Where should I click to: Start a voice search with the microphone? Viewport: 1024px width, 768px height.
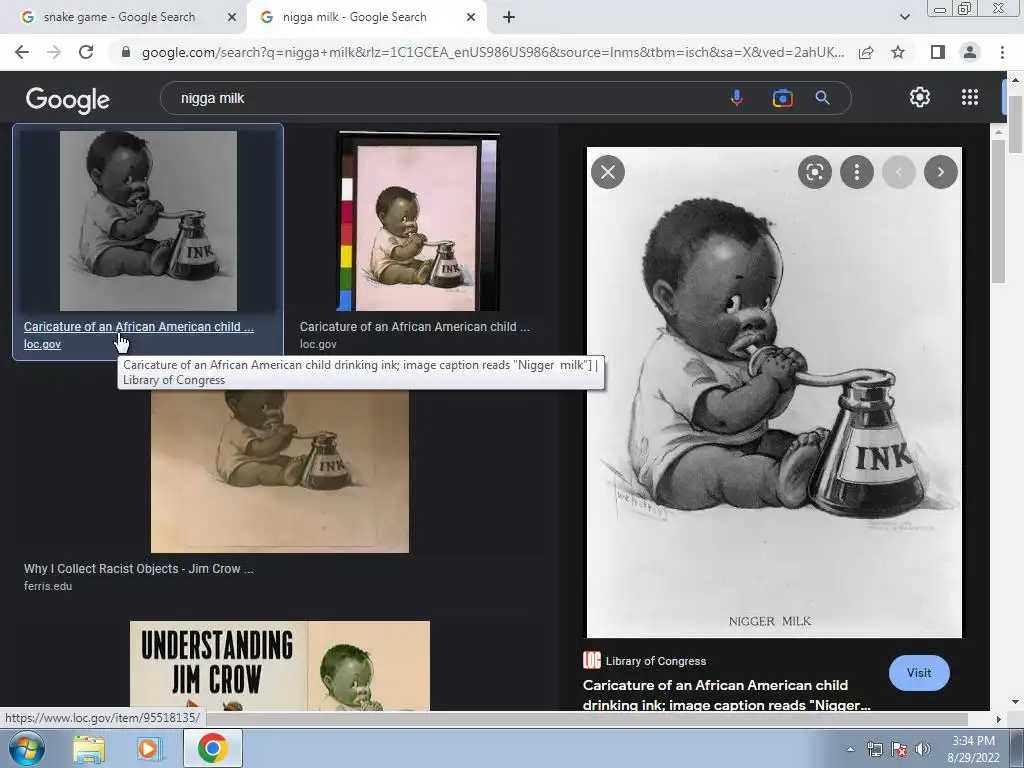[736, 98]
